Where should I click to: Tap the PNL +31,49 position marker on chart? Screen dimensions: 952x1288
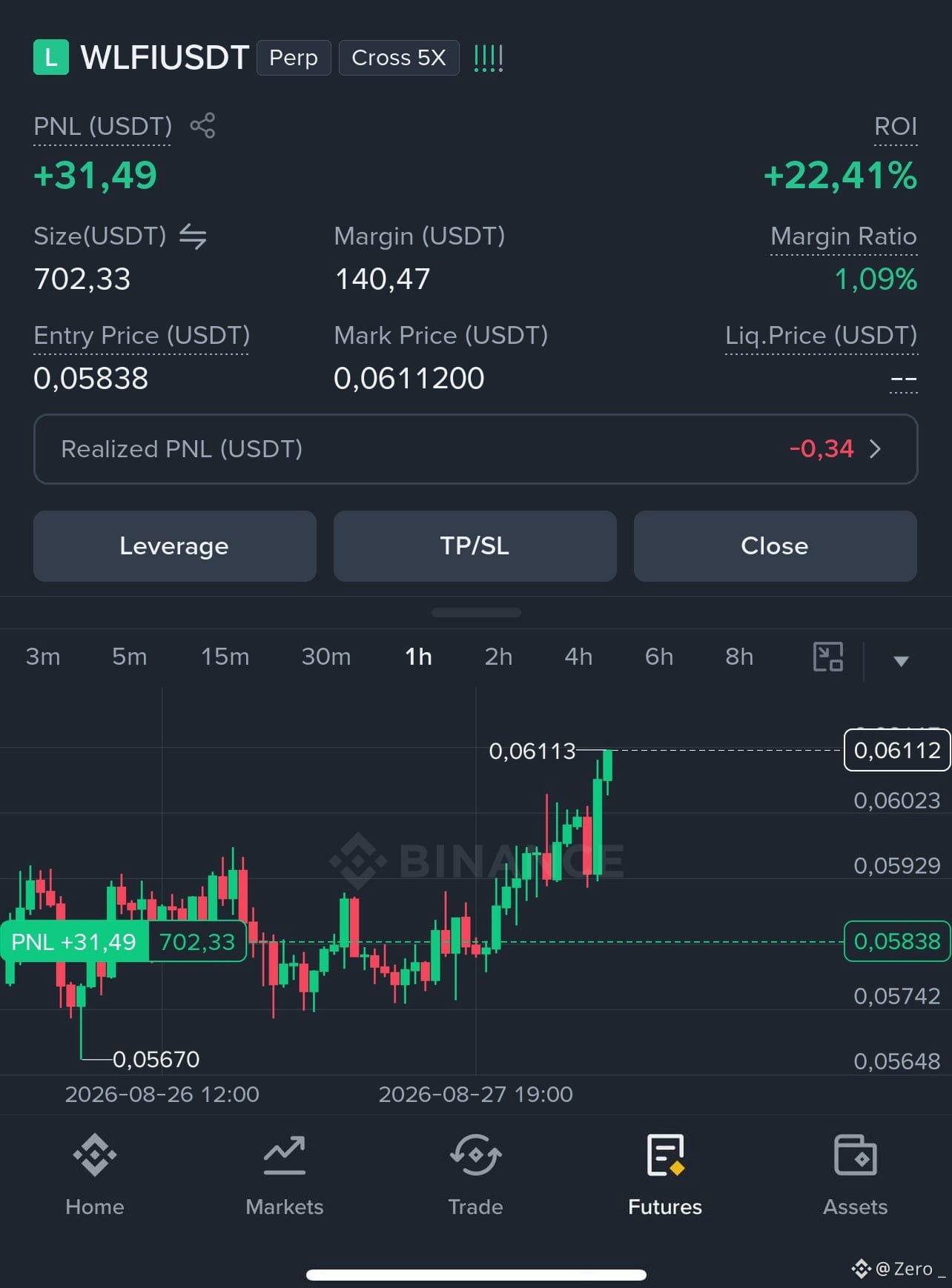(74, 942)
